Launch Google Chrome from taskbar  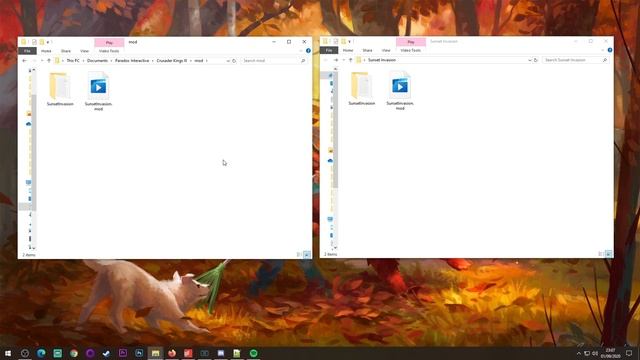coord(74,353)
